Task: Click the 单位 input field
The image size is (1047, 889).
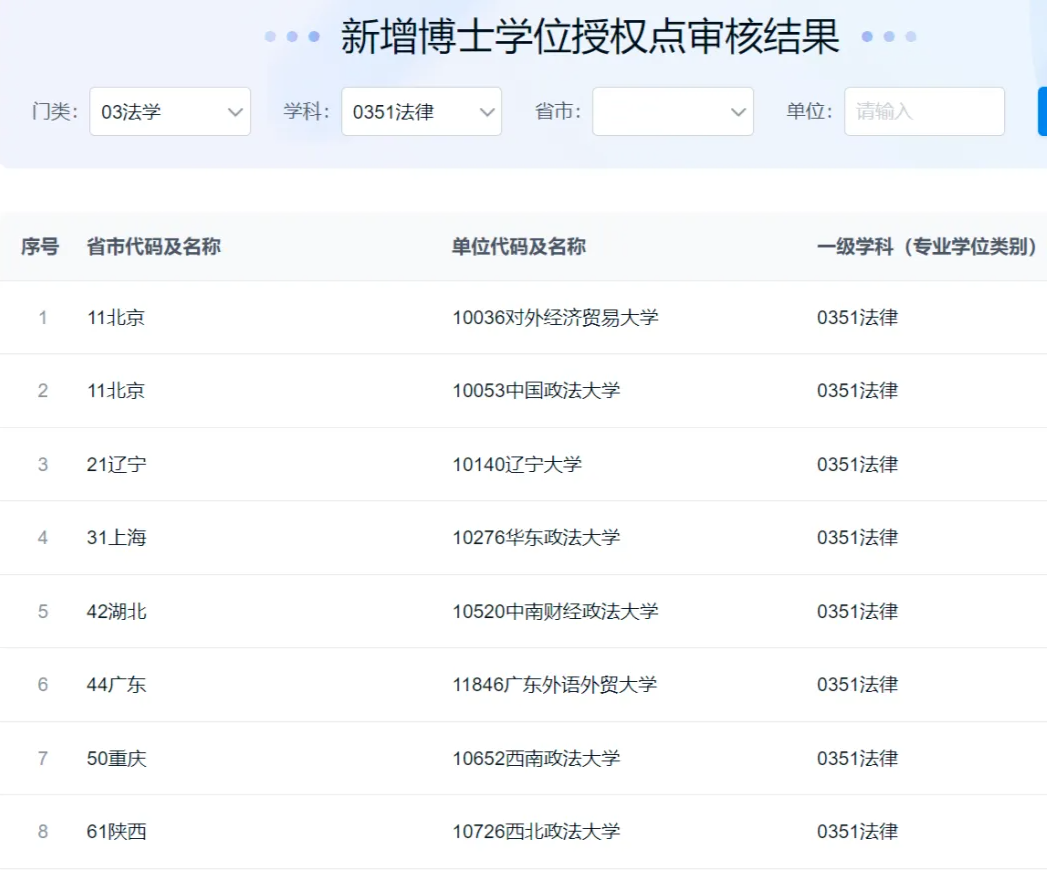Action: point(924,112)
